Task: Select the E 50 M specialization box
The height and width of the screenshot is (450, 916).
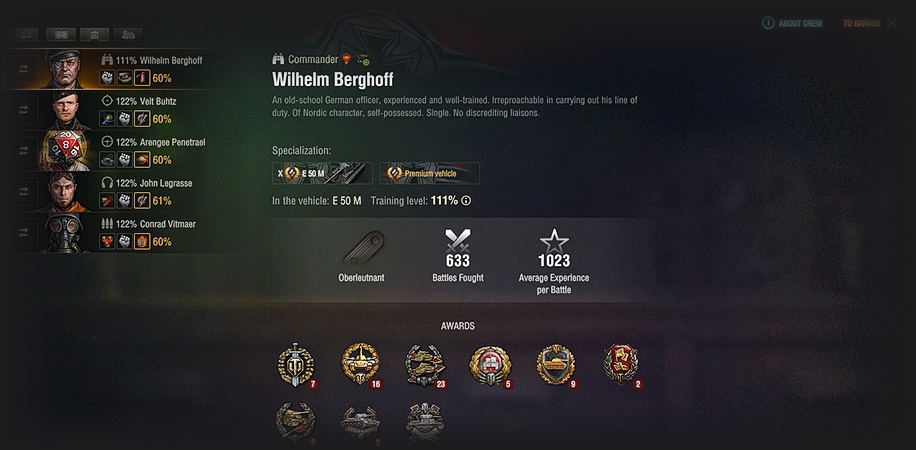Action: [322, 174]
